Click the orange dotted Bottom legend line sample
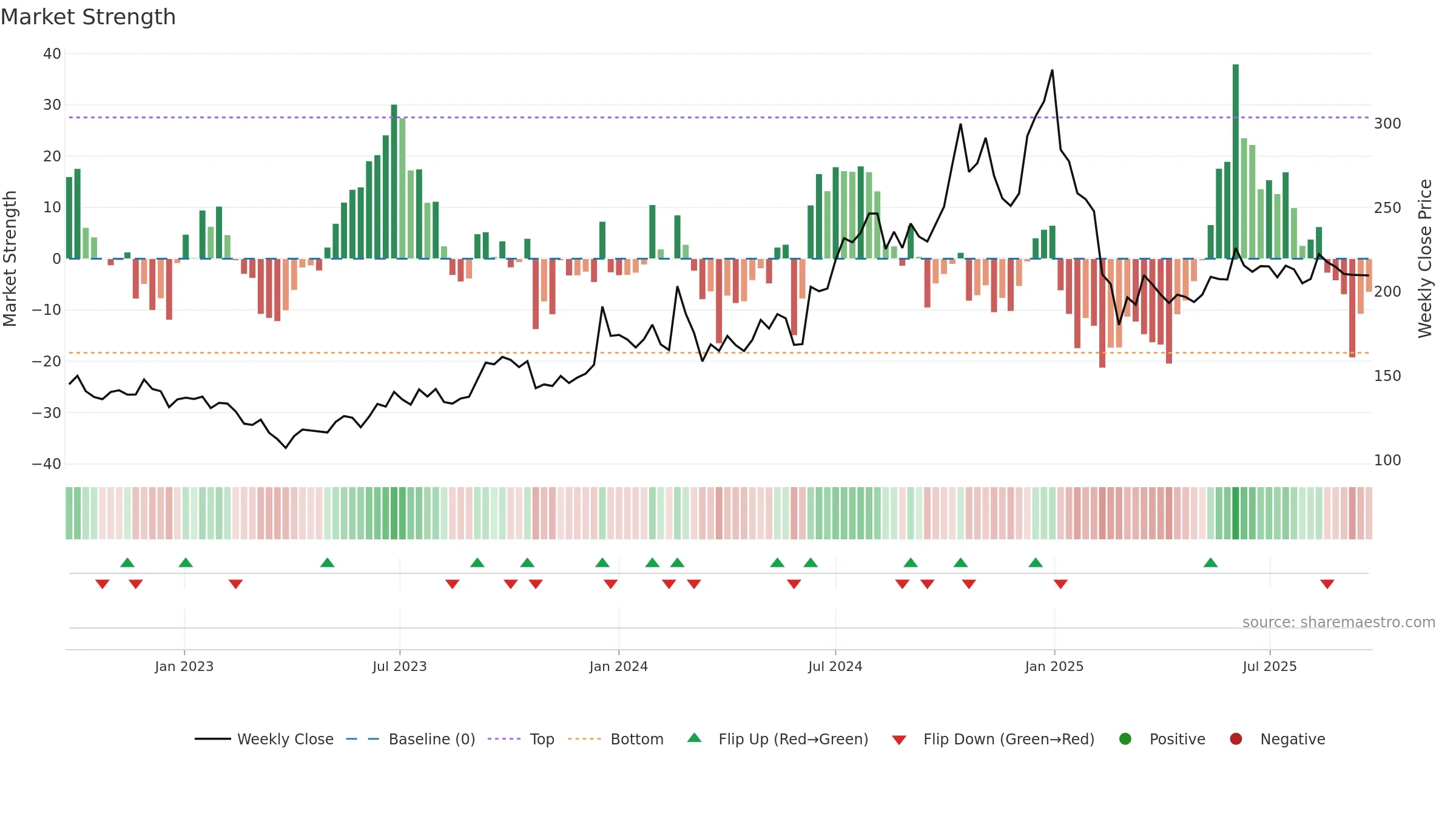 point(585,739)
